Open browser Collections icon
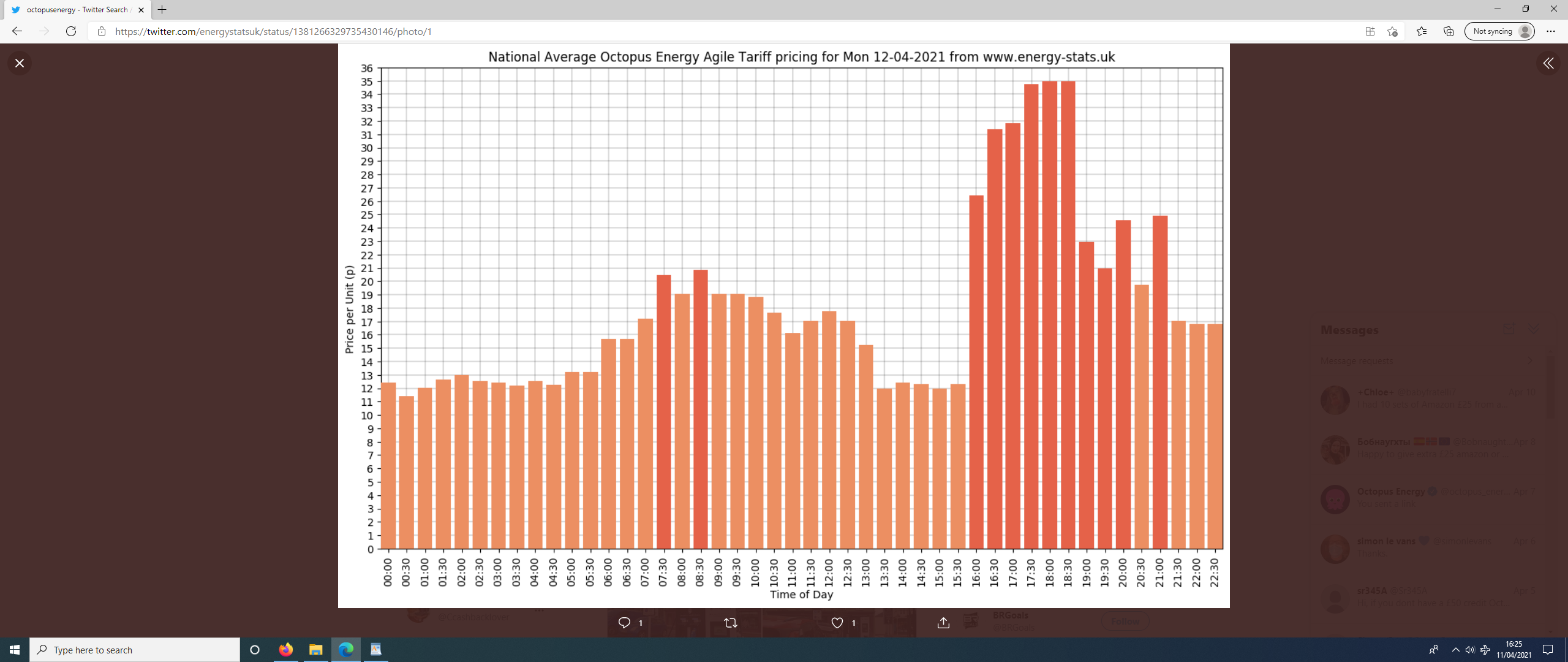1568x662 pixels. (x=1449, y=31)
